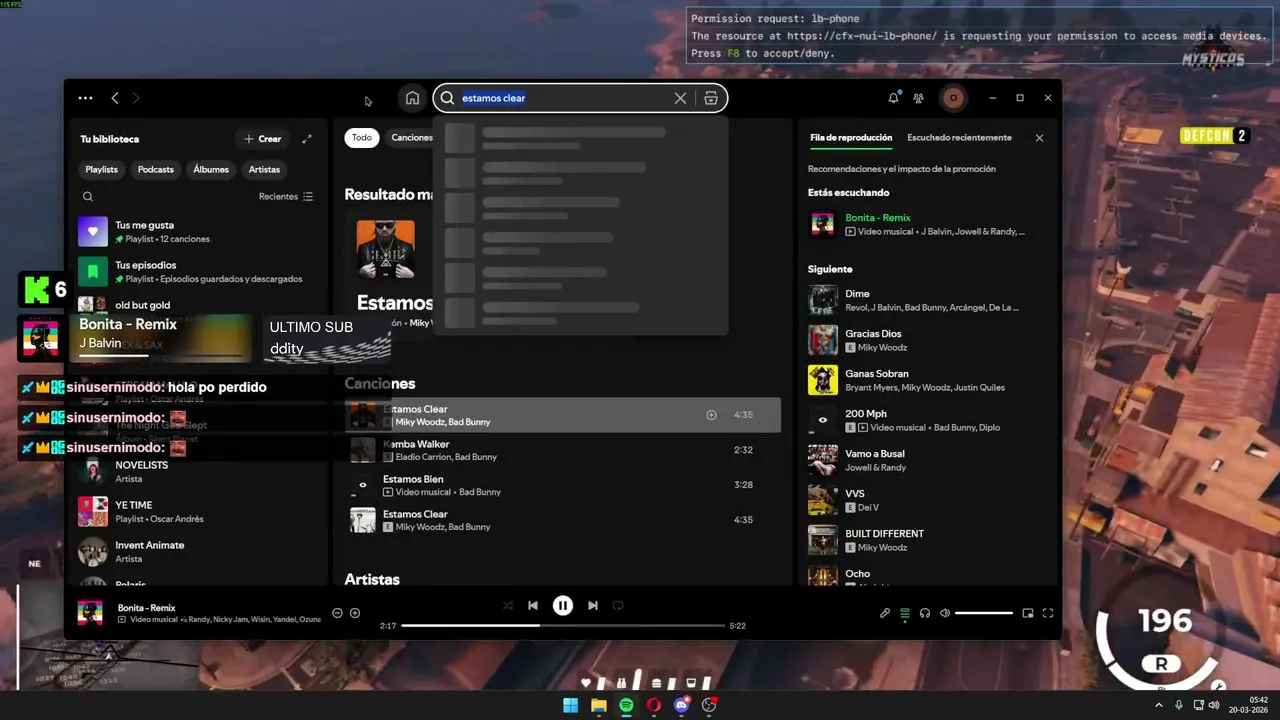Image resolution: width=1280 pixels, height=720 pixels.
Task: Search within your library magnifier icon
Action: [x=88, y=197]
